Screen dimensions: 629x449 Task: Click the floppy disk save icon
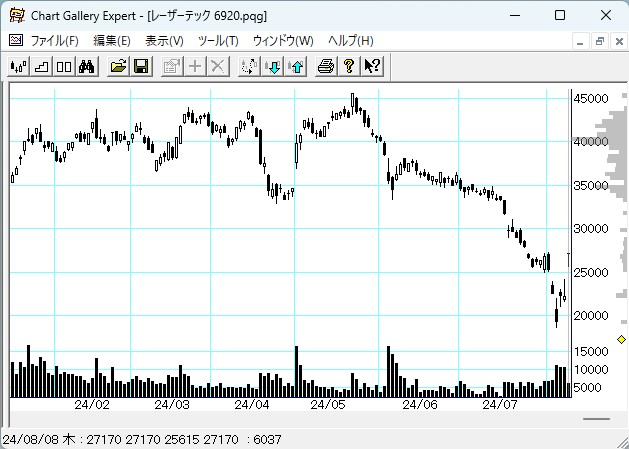[141, 66]
